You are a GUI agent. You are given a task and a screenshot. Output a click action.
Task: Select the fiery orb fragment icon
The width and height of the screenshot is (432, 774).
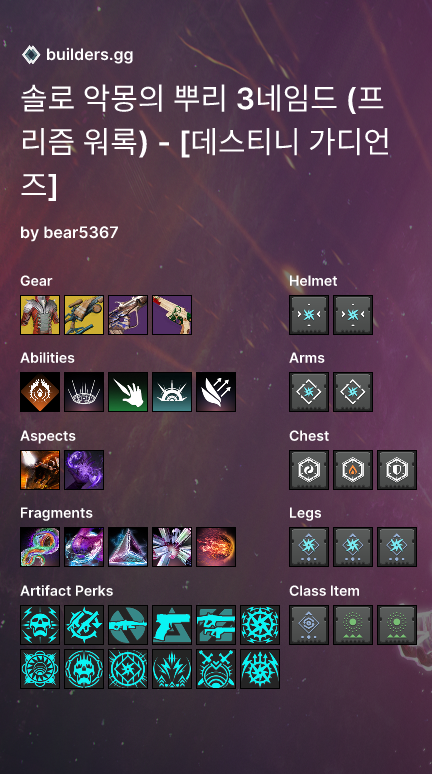point(216,547)
